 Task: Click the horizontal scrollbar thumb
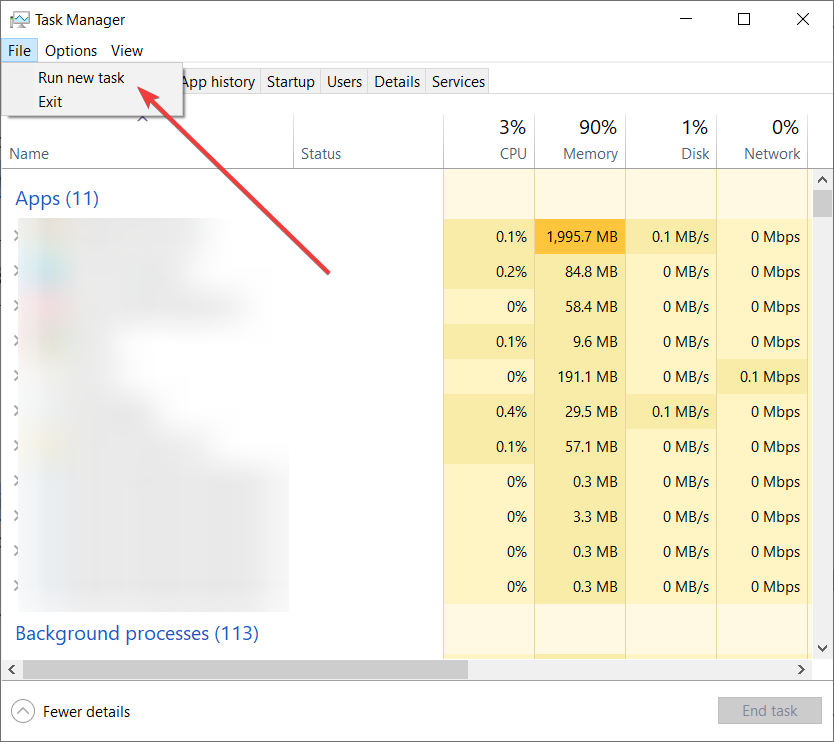tap(245, 669)
